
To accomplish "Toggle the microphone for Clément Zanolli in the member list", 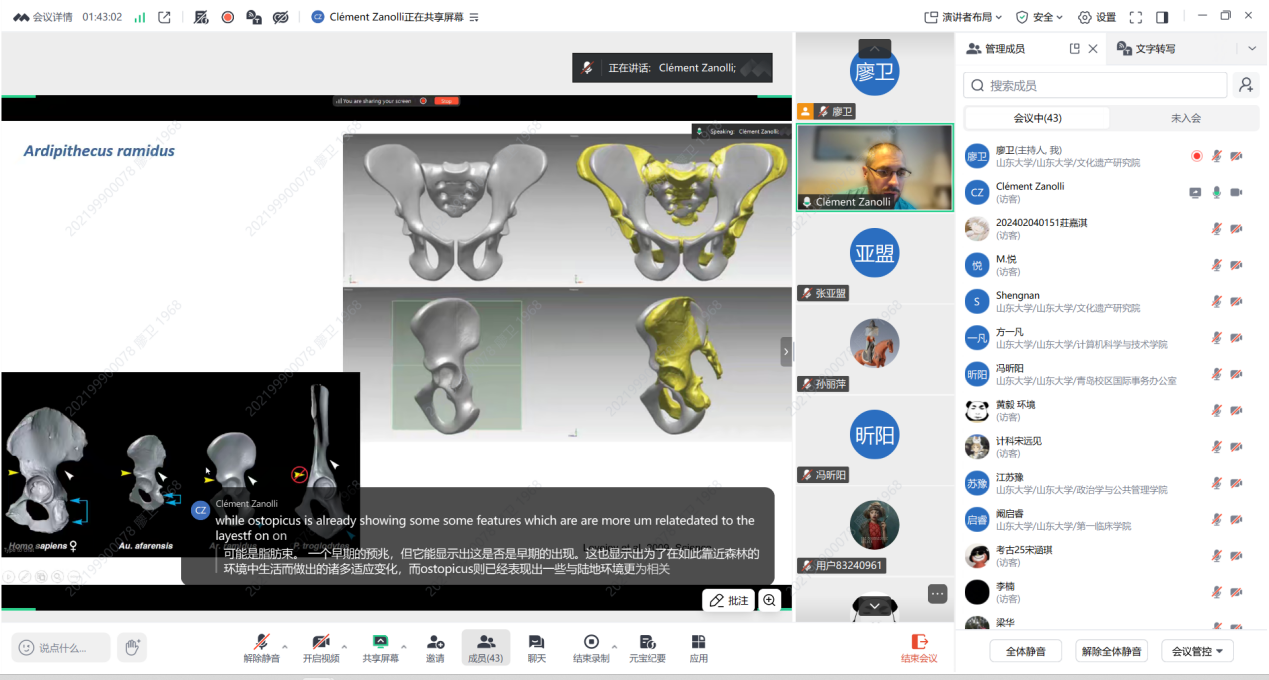I will [1217, 192].
